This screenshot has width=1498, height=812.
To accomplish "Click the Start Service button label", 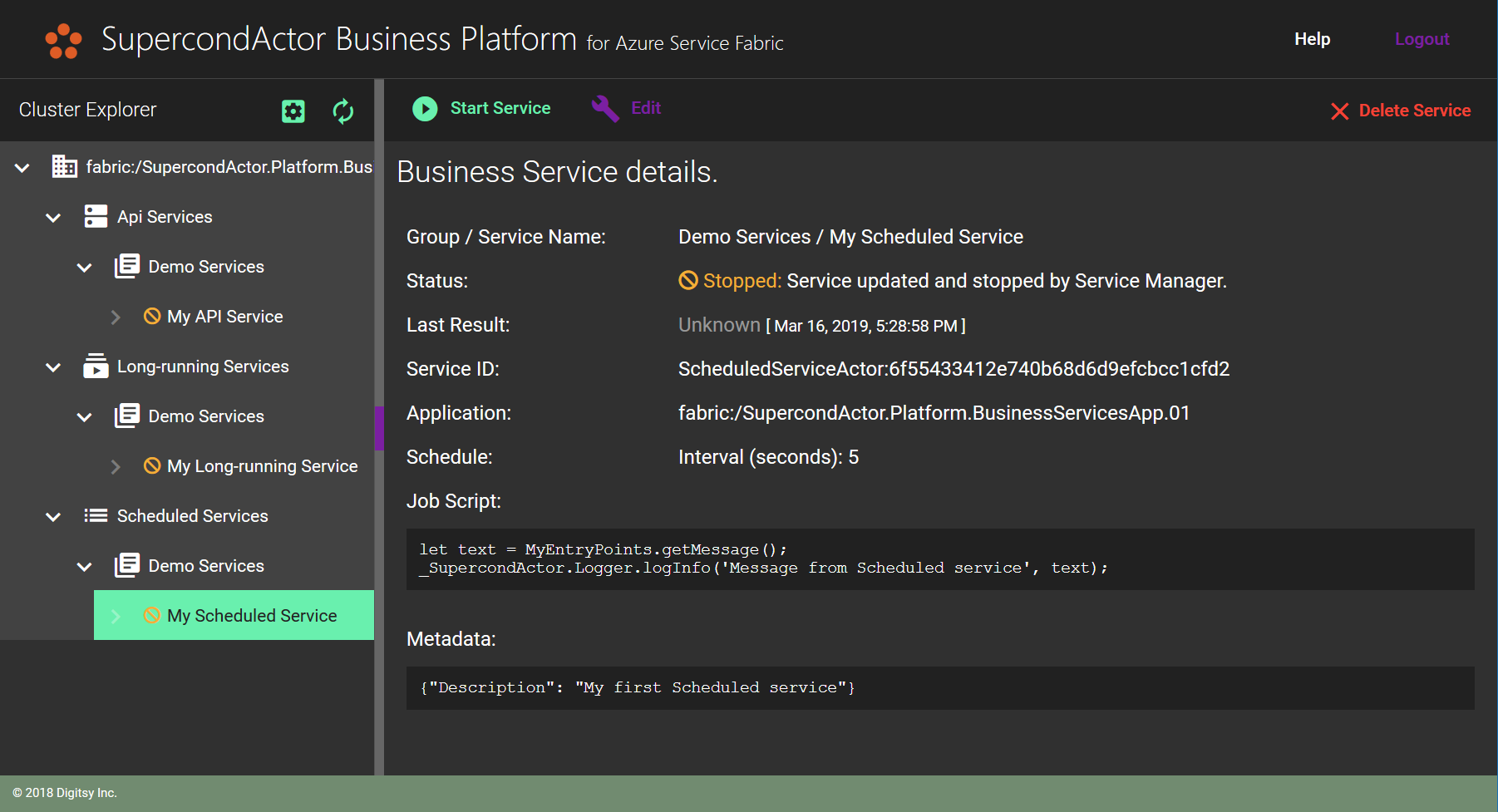I will pos(500,108).
